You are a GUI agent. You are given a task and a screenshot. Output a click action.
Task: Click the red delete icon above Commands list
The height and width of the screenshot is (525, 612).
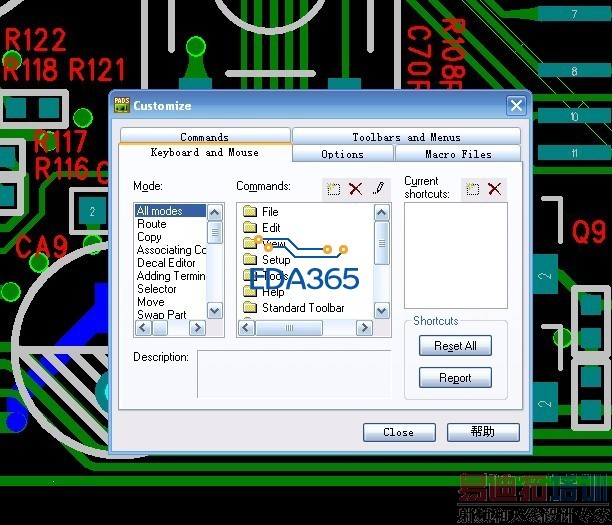tap(355, 189)
